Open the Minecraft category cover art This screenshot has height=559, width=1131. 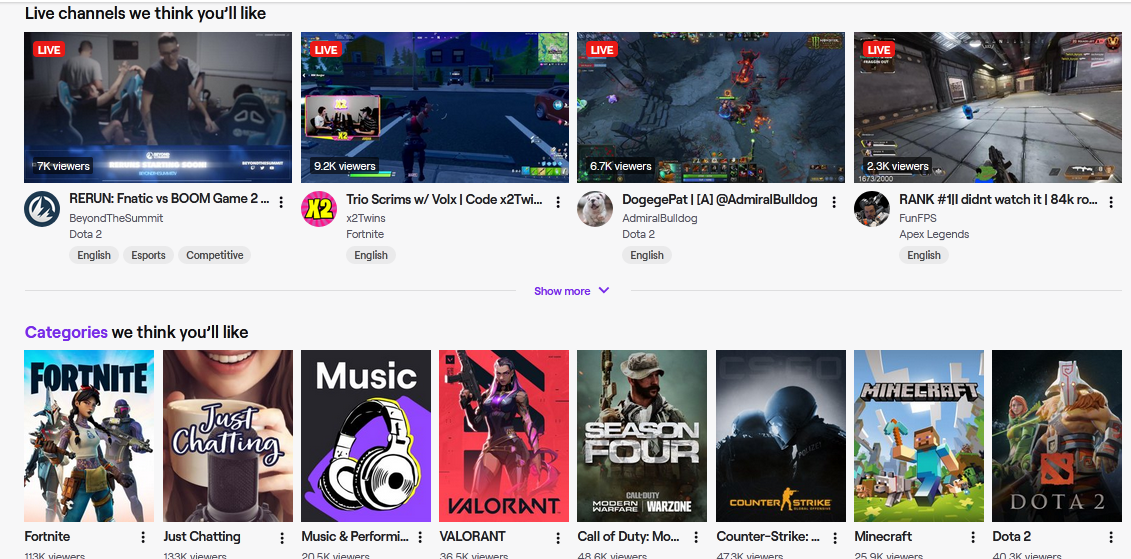[919, 436]
